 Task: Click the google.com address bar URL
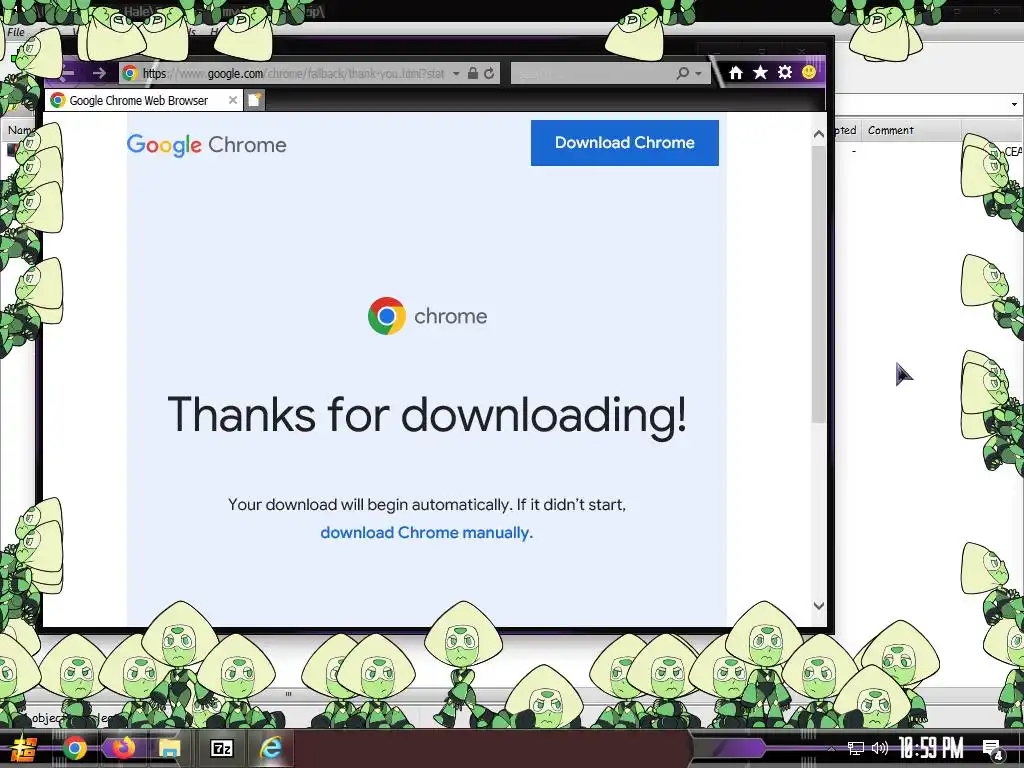[294, 73]
